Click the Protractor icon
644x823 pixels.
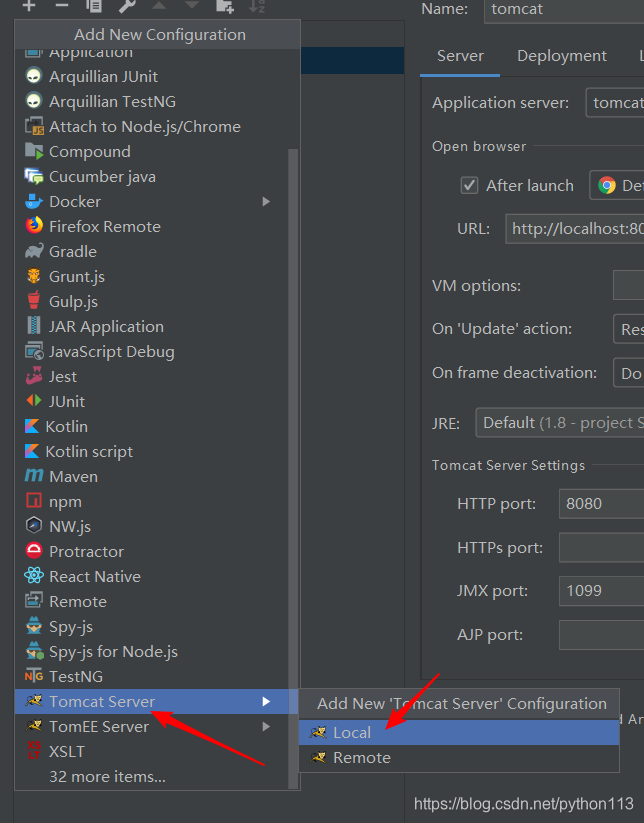34,551
